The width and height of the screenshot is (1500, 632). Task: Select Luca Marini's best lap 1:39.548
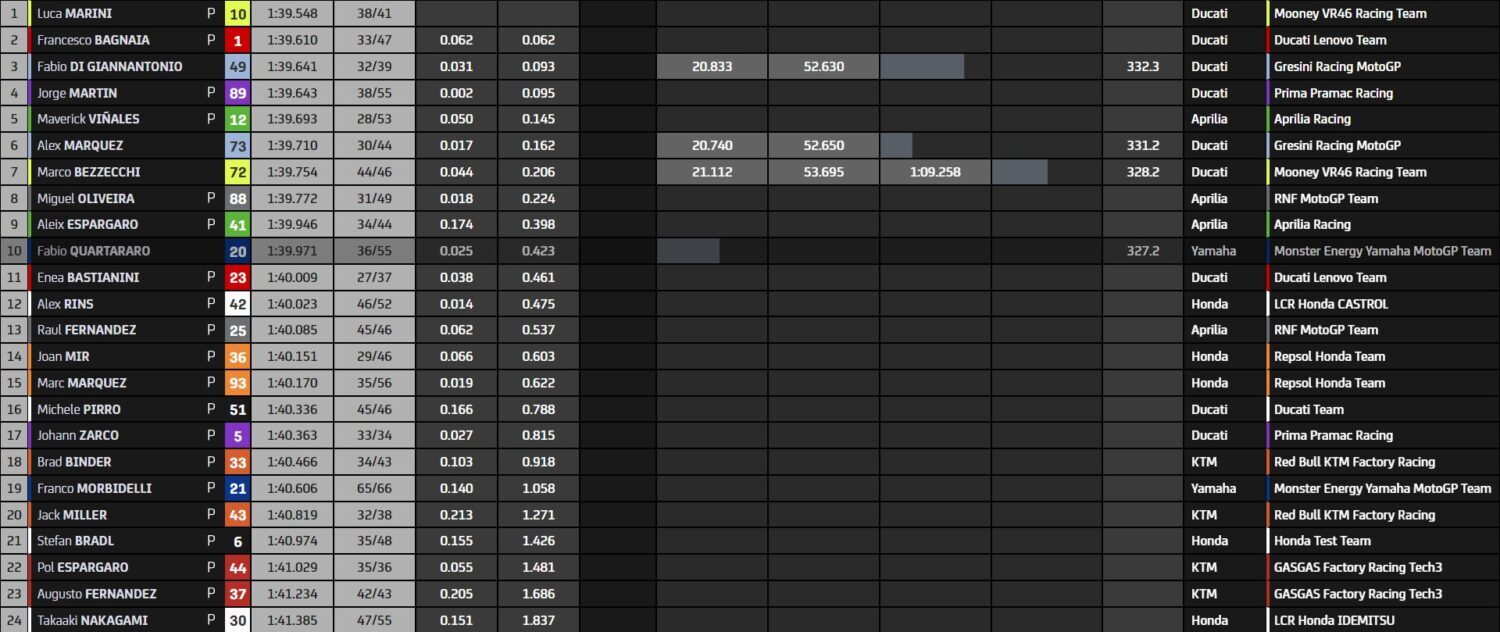(x=291, y=14)
